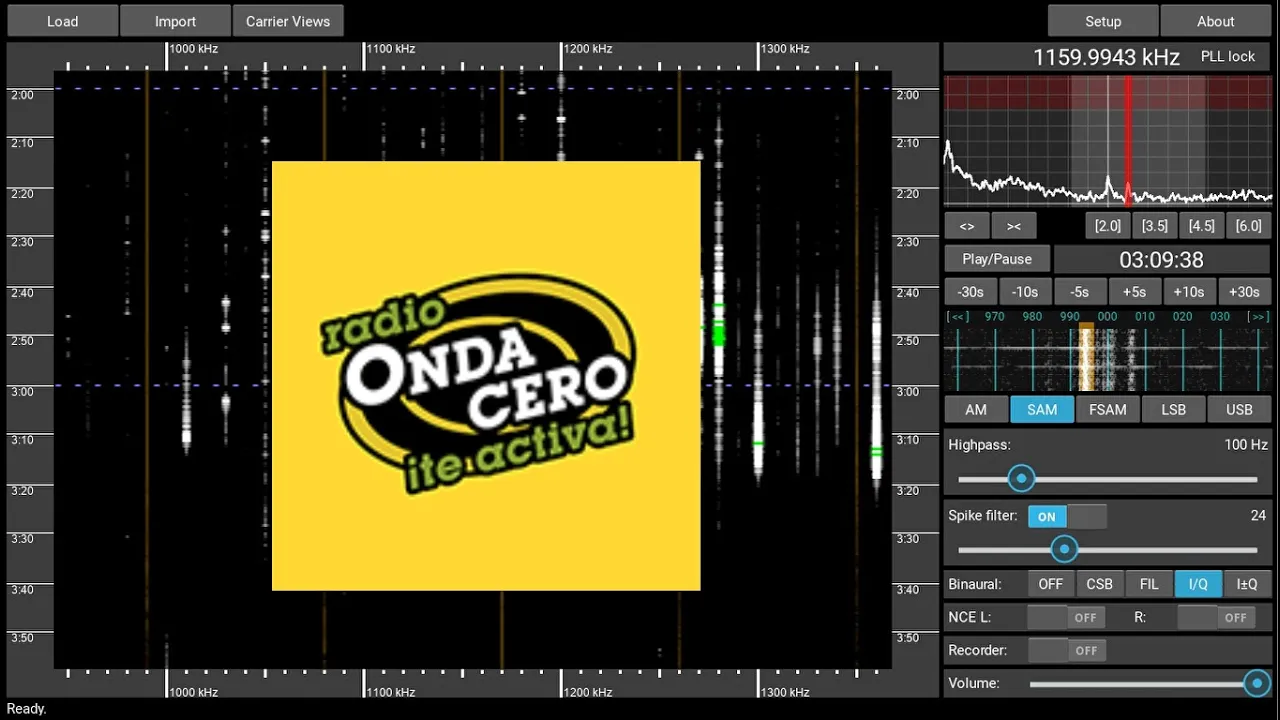
Task: Select LSB demodulation mode
Action: [1173, 410]
